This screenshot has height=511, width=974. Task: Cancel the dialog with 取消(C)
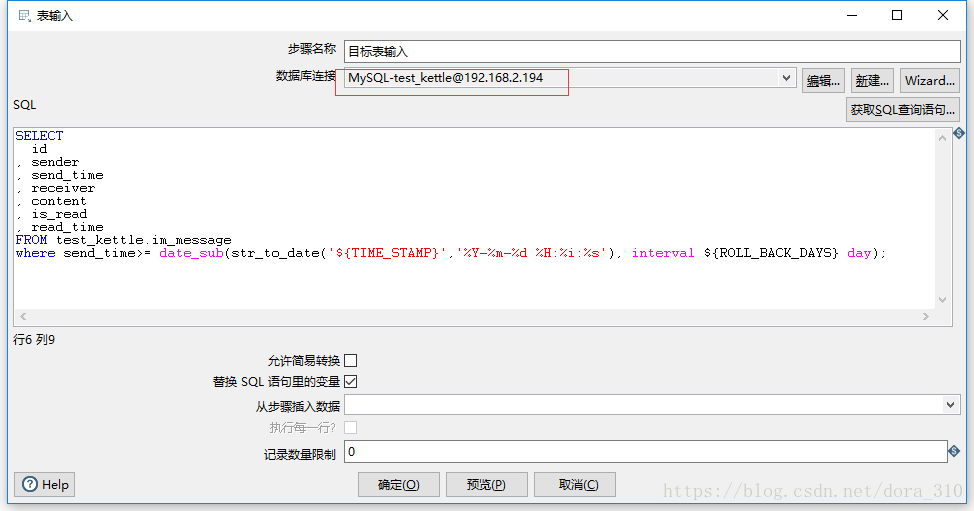[x=575, y=484]
